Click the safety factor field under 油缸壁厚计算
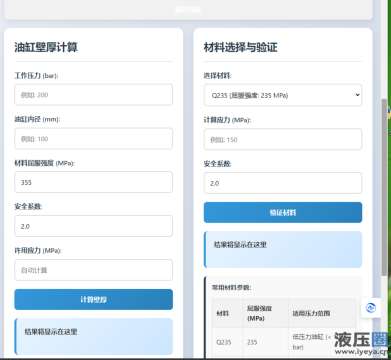The image size is (391, 360). pos(93,226)
